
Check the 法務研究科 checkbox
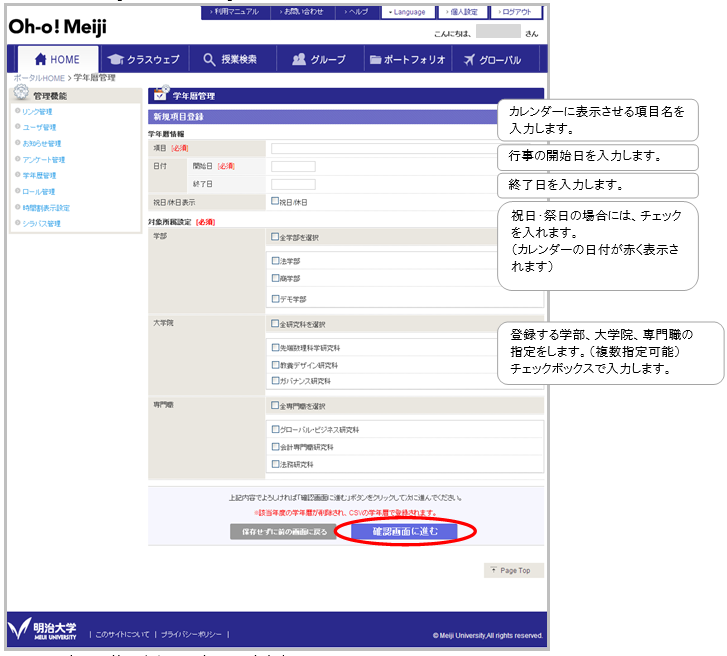pos(275,464)
